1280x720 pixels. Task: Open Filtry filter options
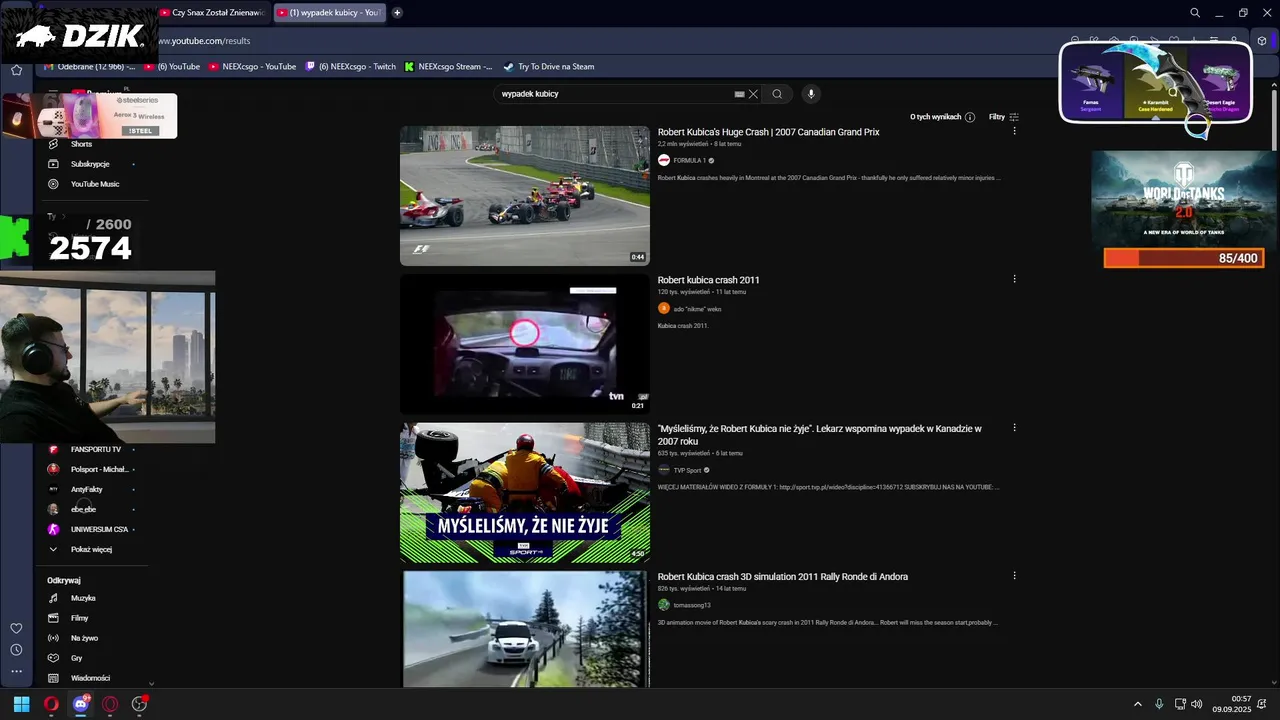click(x=1004, y=117)
